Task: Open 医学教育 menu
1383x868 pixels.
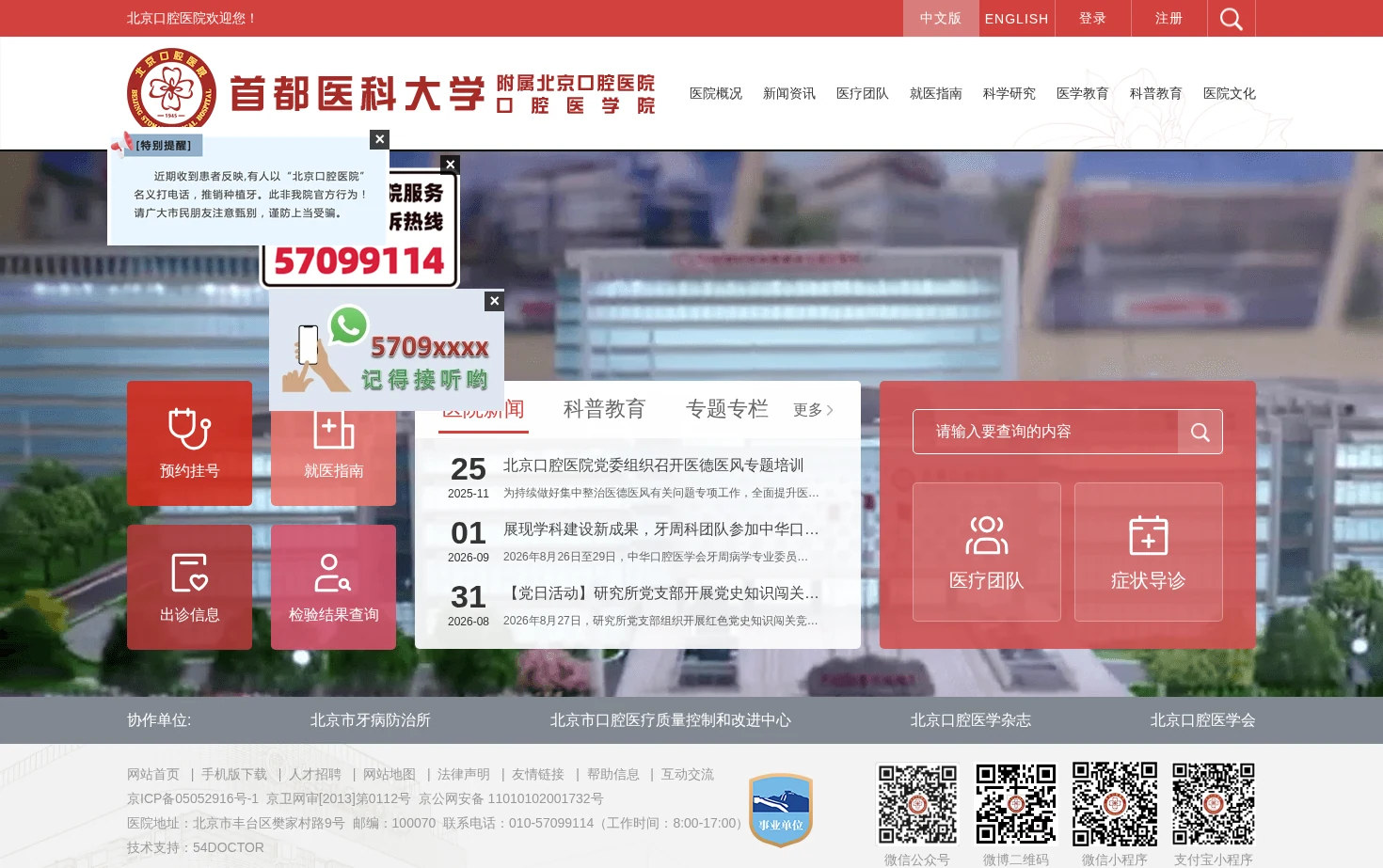Action: coord(1083,93)
